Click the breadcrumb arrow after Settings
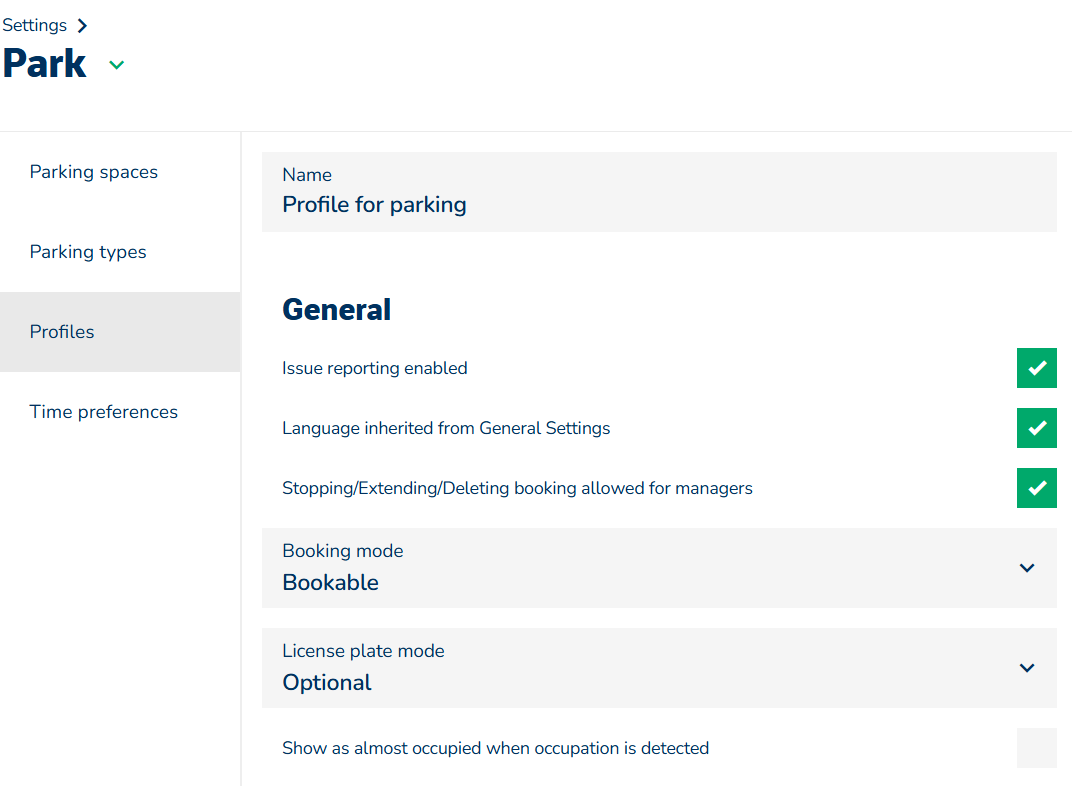This screenshot has width=1072, height=786. tap(82, 25)
